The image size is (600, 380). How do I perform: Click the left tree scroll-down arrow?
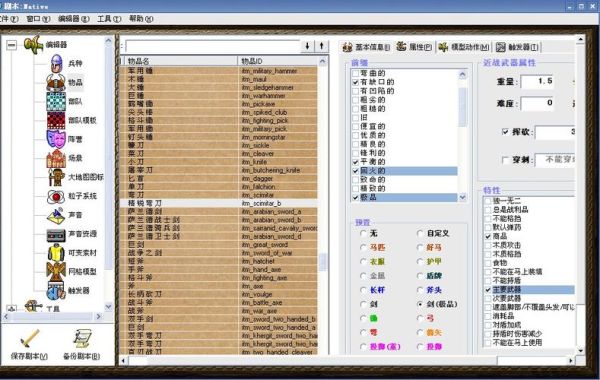click(108, 307)
